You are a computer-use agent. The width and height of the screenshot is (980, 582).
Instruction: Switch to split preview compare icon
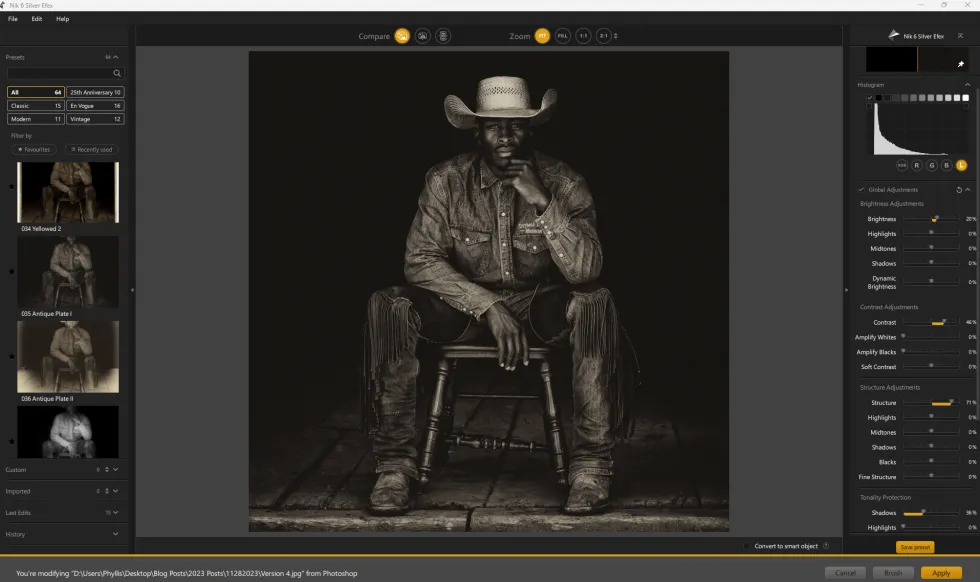coord(422,36)
